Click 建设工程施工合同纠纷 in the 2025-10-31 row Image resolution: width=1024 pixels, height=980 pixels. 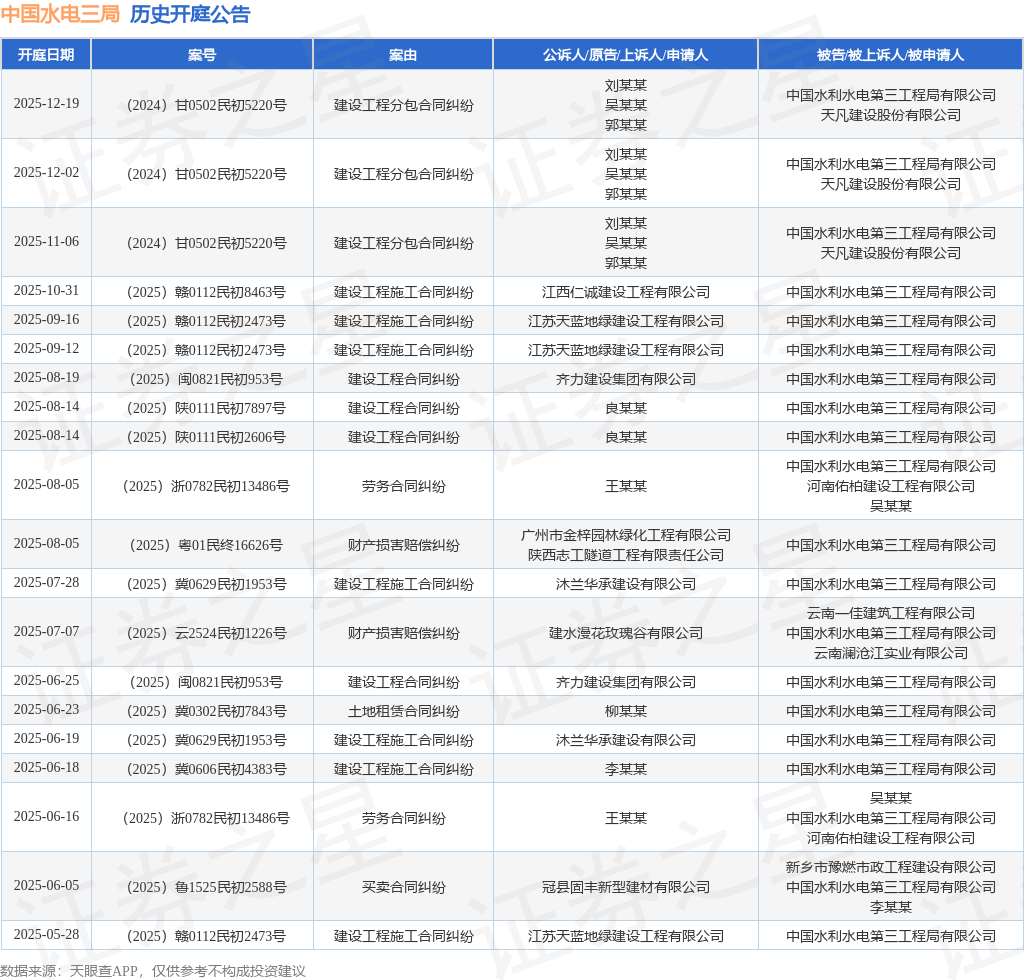(x=404, y=292)
